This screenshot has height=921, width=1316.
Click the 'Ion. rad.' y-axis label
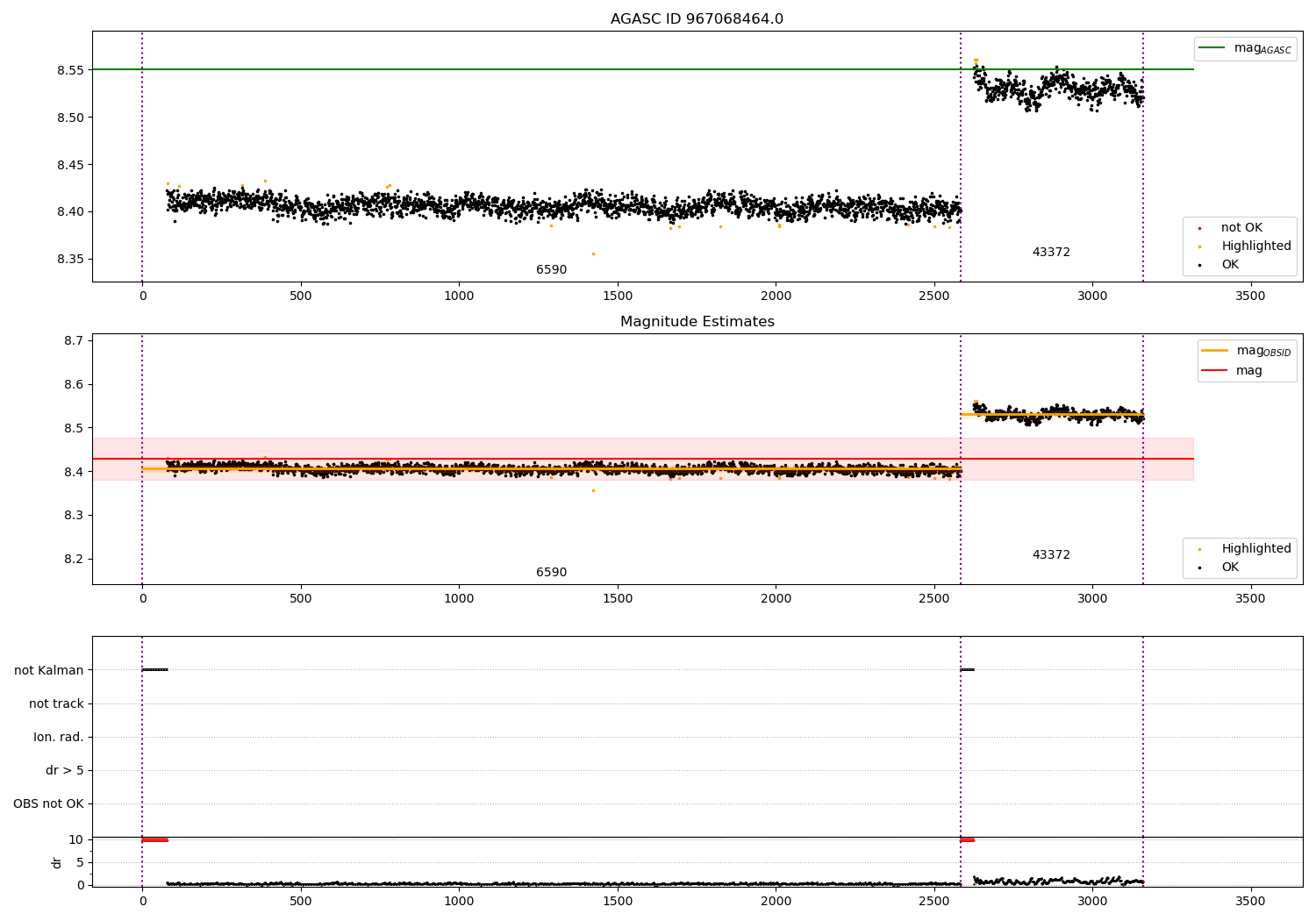point(59,738)
